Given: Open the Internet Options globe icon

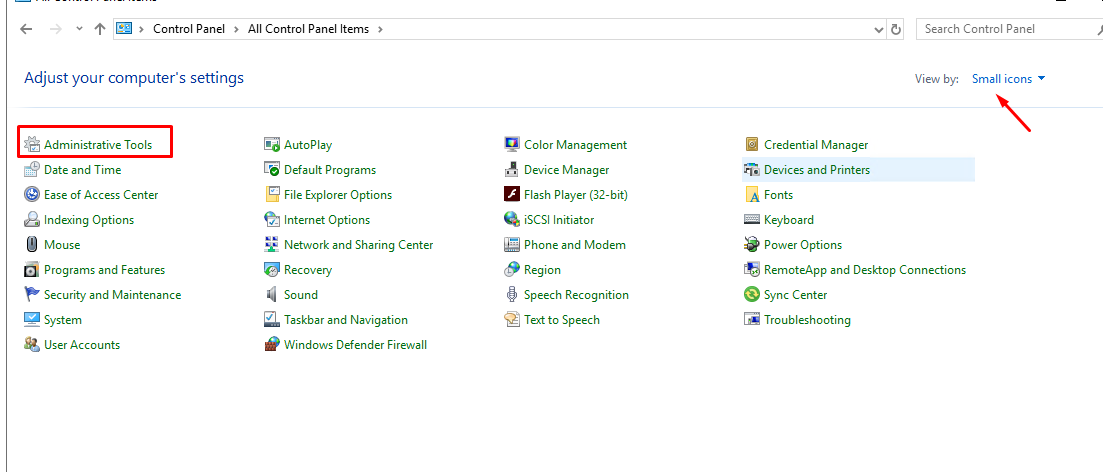Looking at the screenshot, I should point(272,219).
